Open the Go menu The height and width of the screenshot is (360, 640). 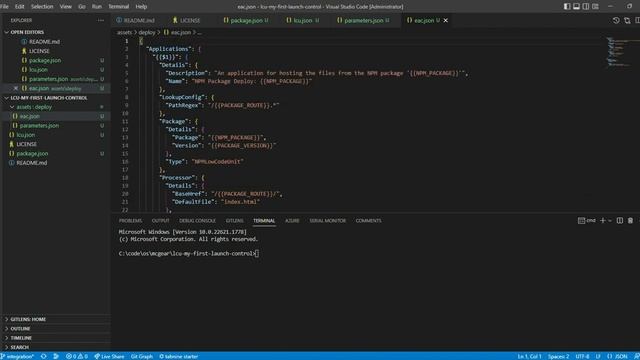pyautogui.click(x=82, y=7)
